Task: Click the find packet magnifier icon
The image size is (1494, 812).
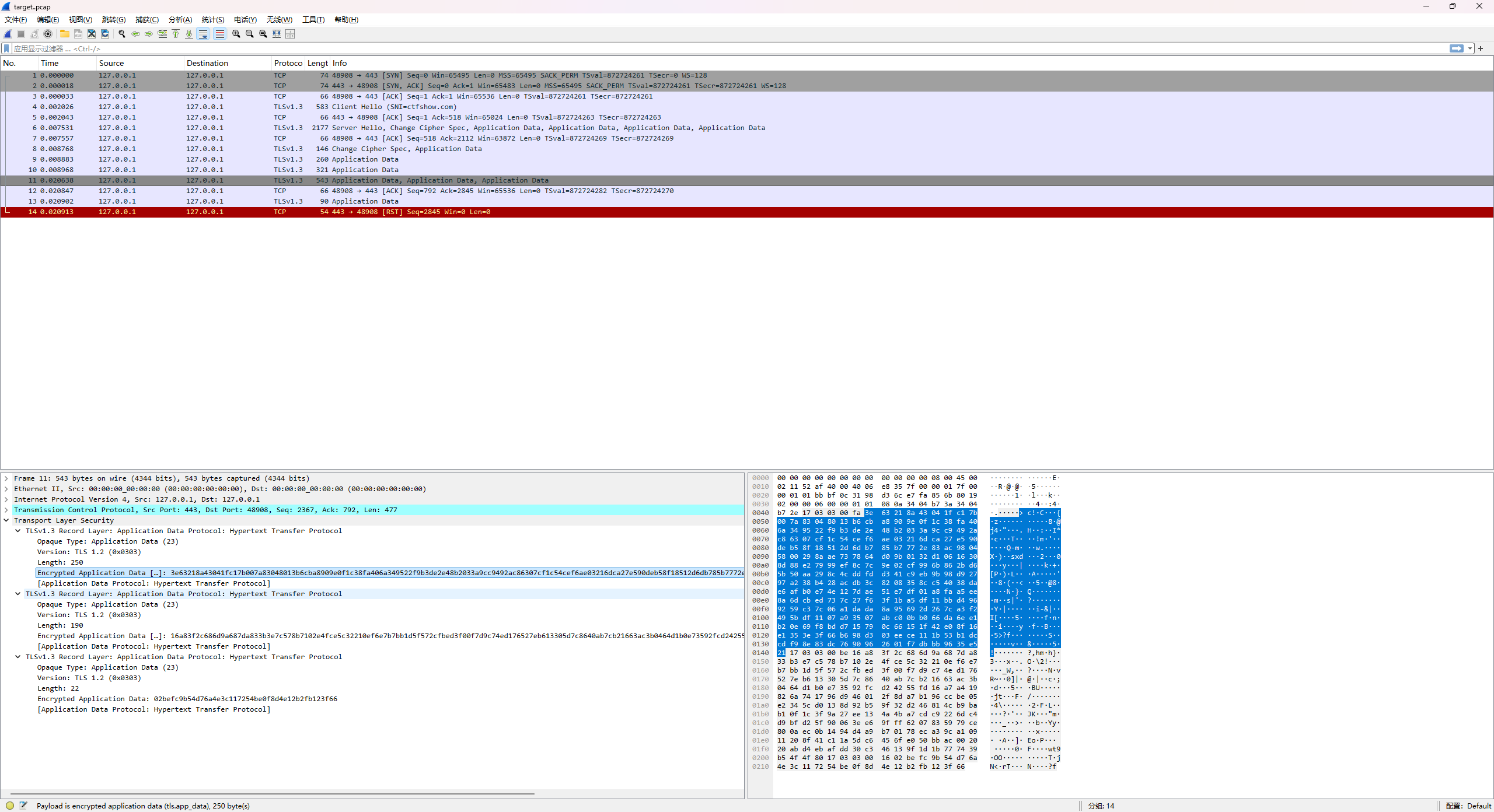Action: click(122, 34)
